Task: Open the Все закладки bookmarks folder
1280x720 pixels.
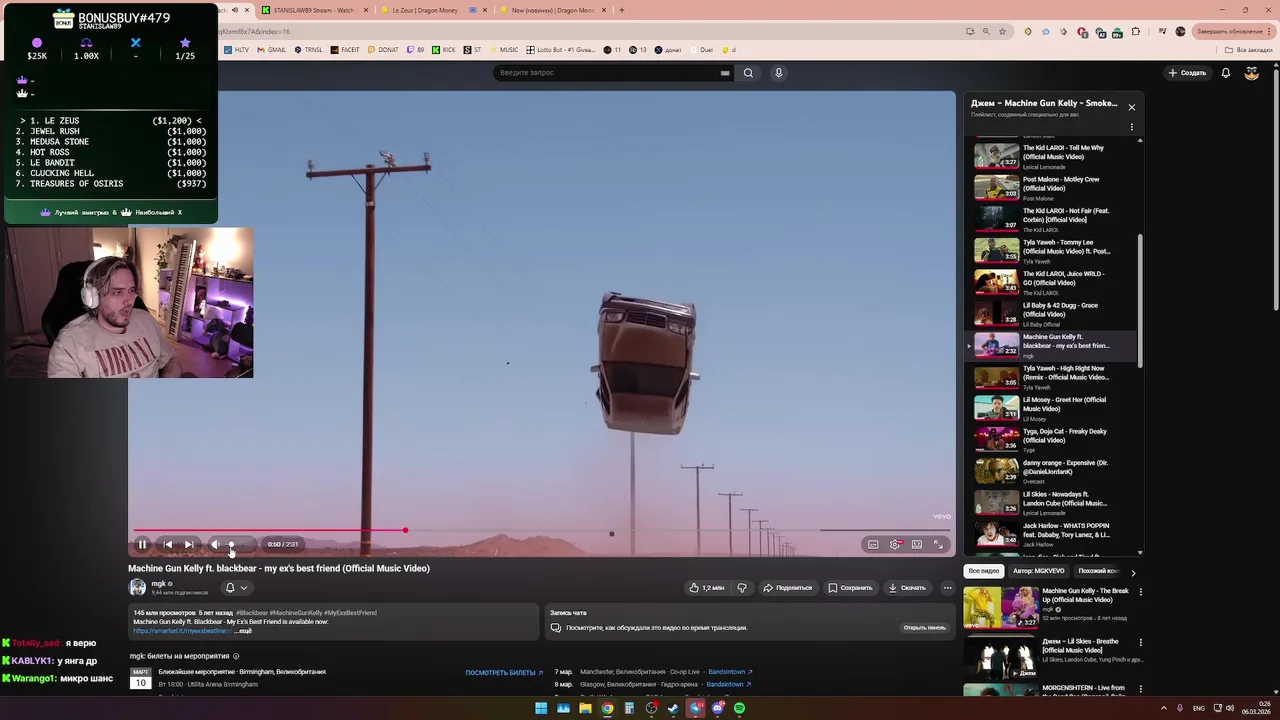Action: (x=1249, y=50)
